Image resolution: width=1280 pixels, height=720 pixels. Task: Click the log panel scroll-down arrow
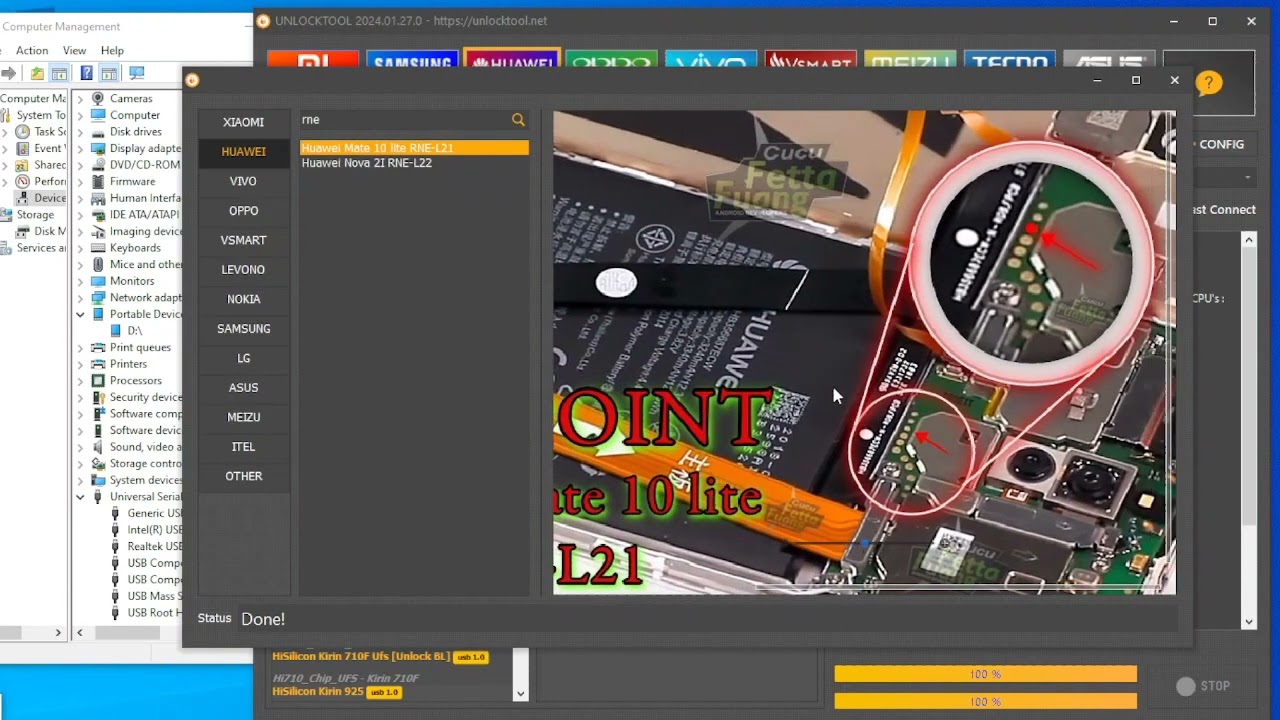[x=1249, y=622]
